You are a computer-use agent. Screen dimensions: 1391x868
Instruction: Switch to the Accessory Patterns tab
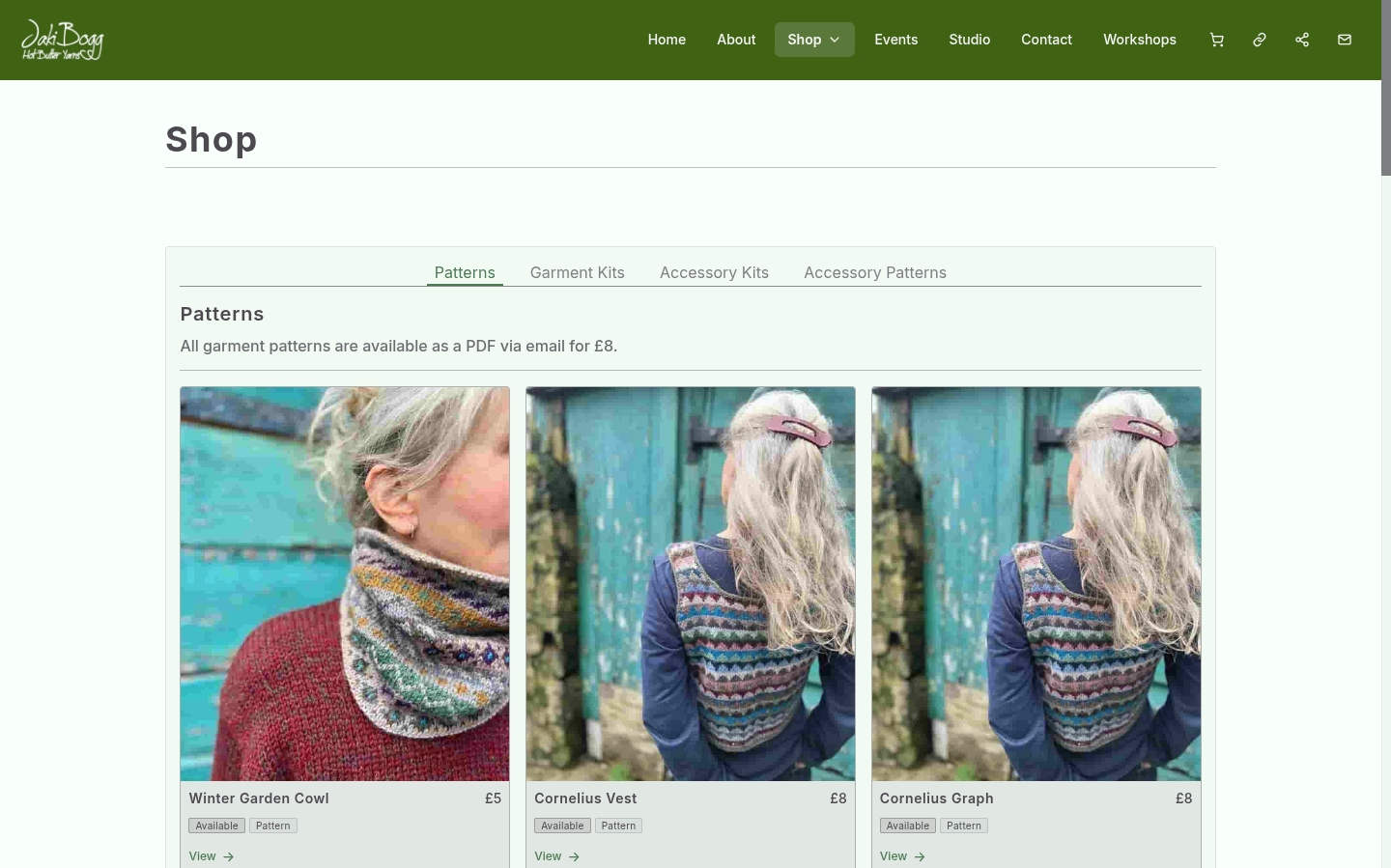point(875,272)
